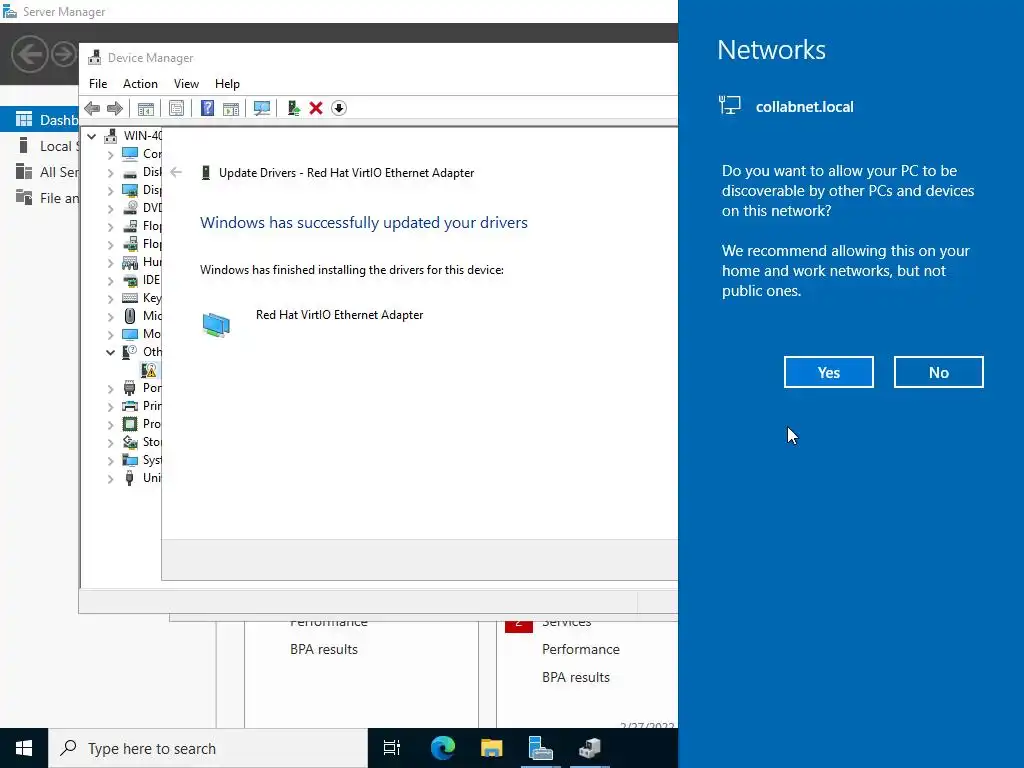Click the Device Manager window title bar
The height and width of the screenshot is (768, 1024).
coord(379,57)
